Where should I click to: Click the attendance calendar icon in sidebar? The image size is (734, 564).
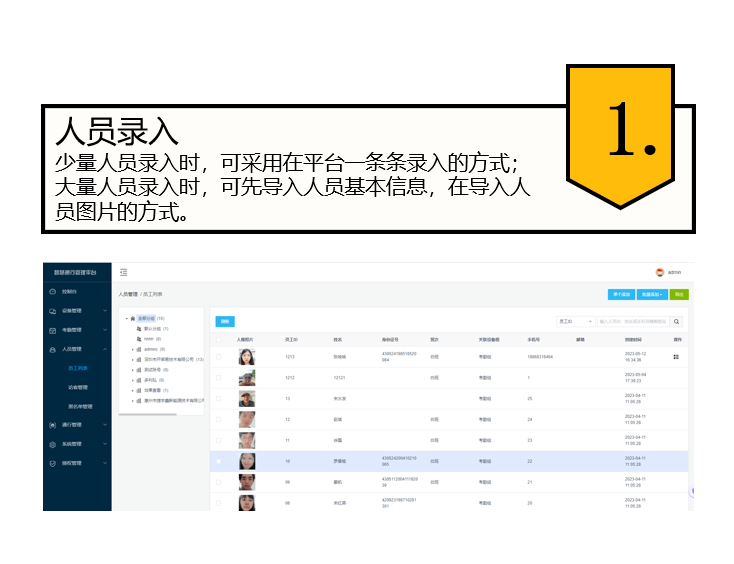point(52,330)
